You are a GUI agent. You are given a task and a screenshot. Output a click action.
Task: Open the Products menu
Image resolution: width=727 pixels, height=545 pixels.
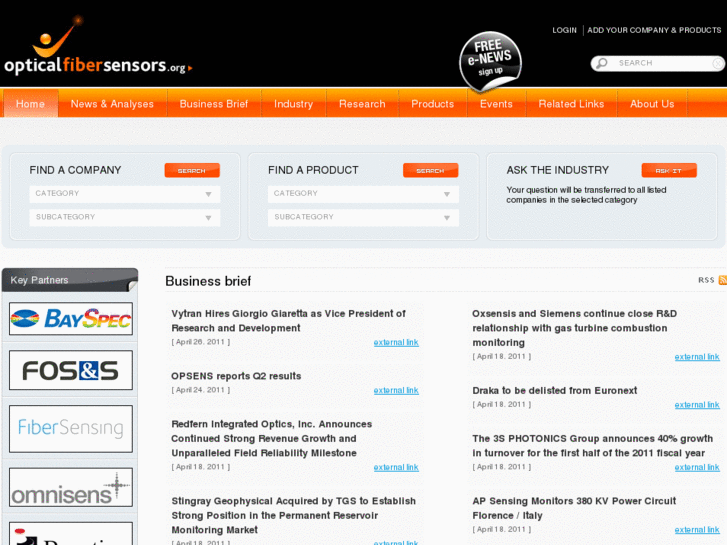click(433, 103)
